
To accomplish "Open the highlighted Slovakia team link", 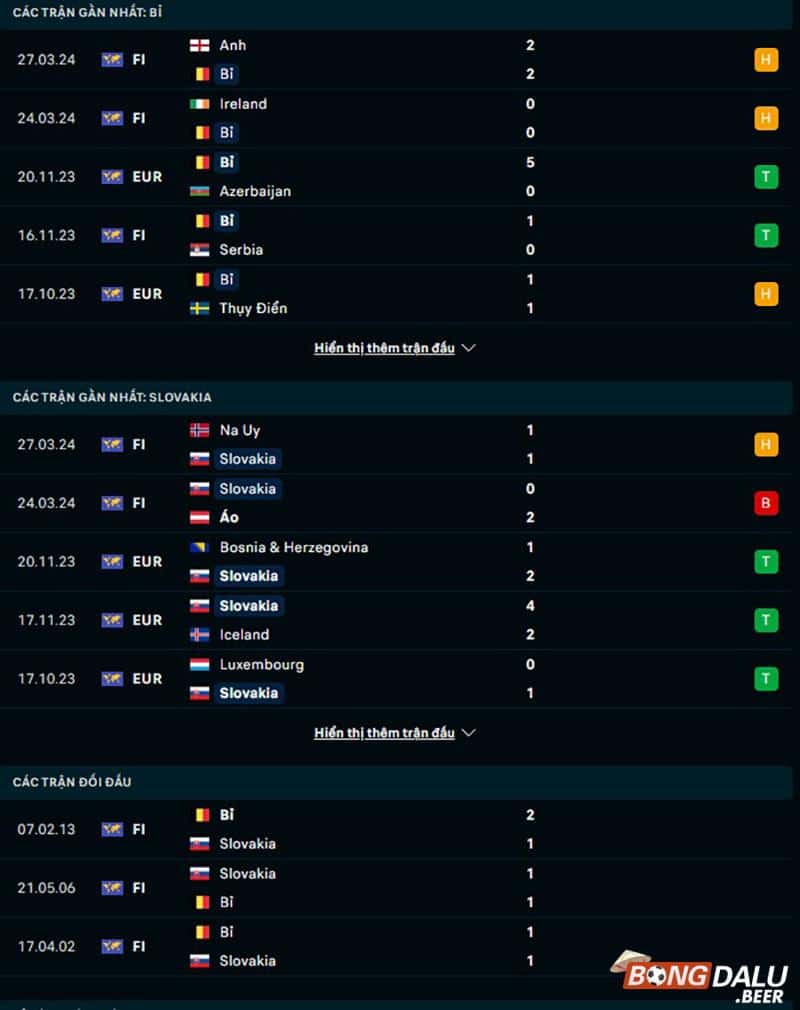I will coord(247,459).
